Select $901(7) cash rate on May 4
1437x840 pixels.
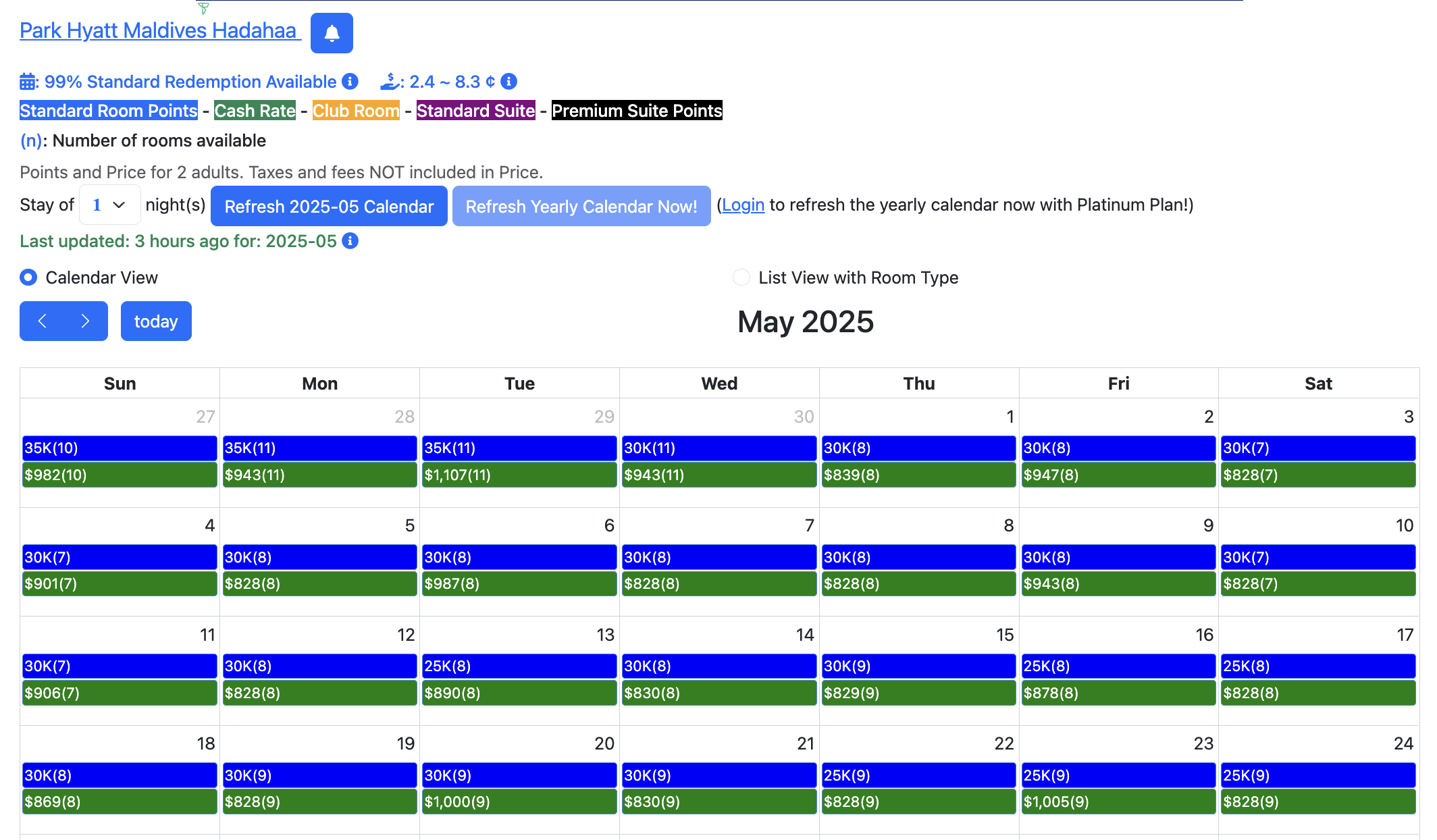coord(120,584)
